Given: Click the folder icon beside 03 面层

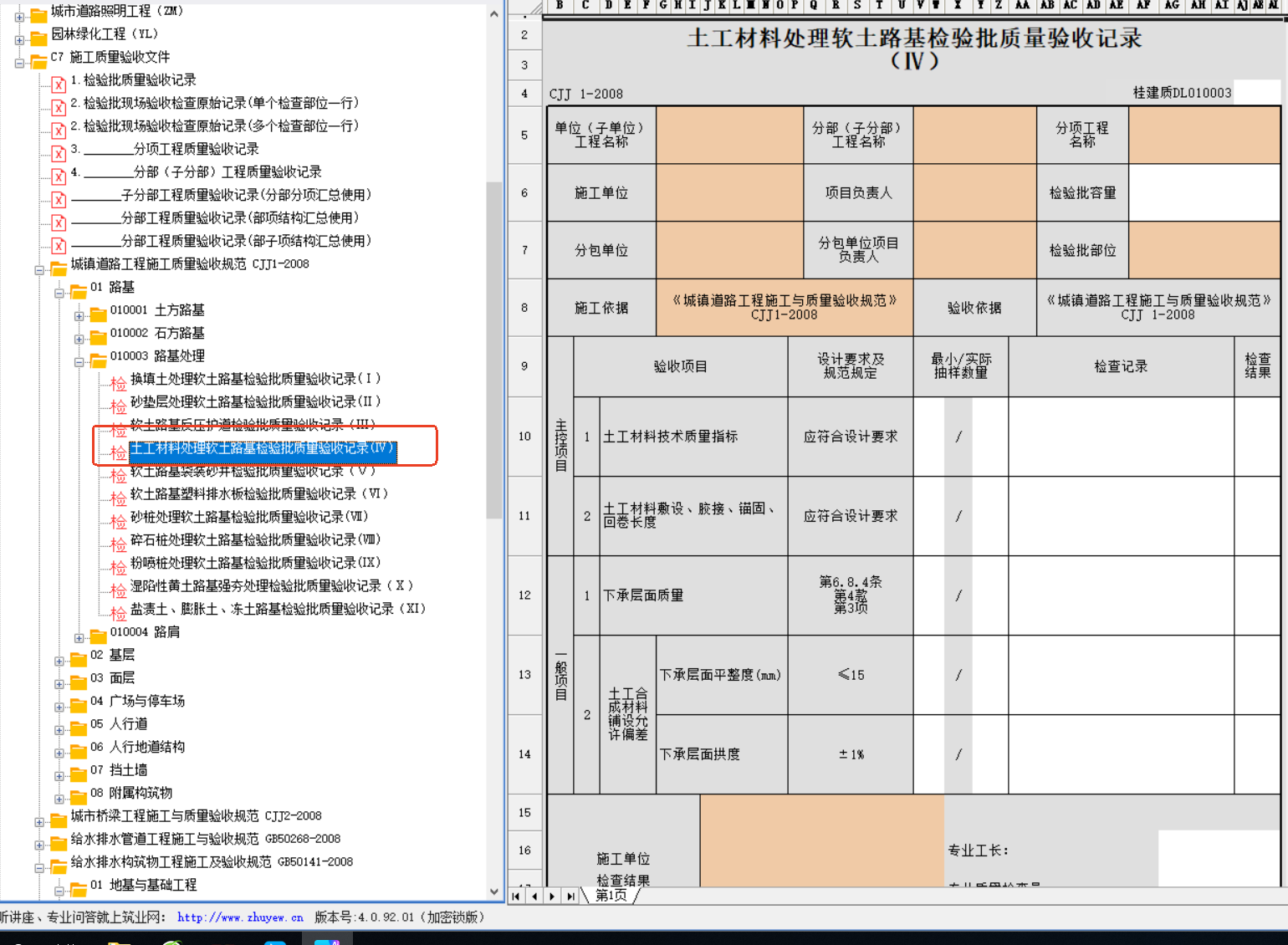Looking at the screenshot, I should 79,682.
